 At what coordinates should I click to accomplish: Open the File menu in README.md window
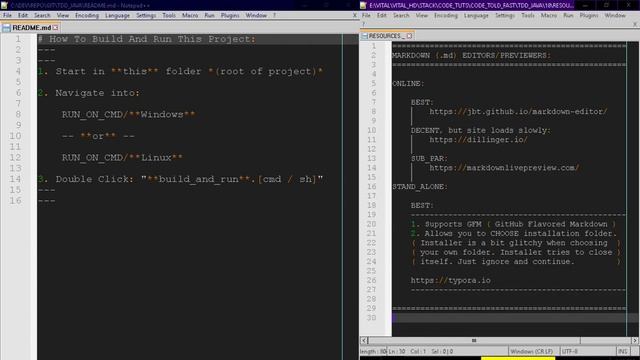point(7,15)
